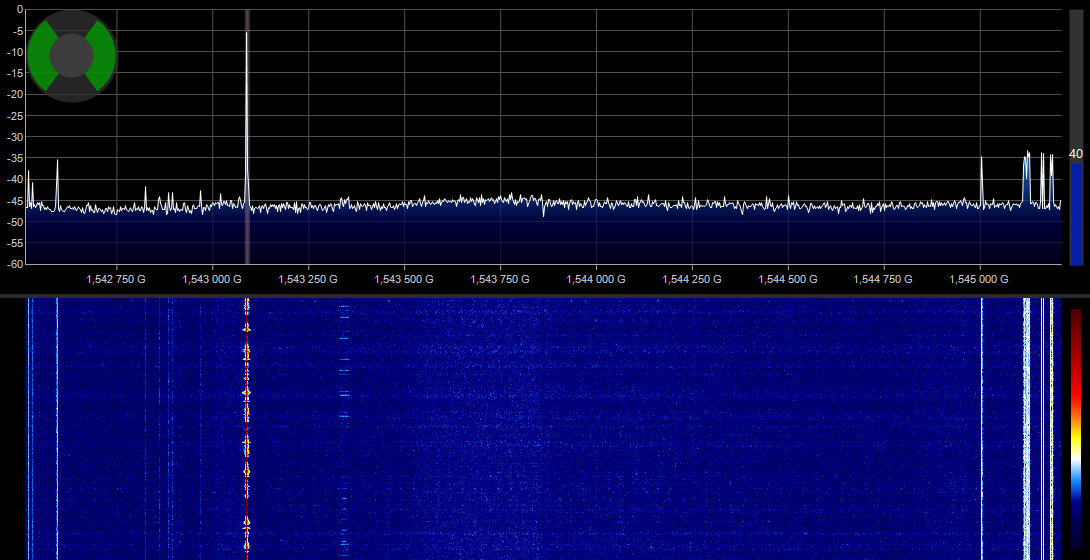Click the top dark wedge of the tuning wheel
The height and width of the screenshot is (560, 1090).
coord(72,21)
